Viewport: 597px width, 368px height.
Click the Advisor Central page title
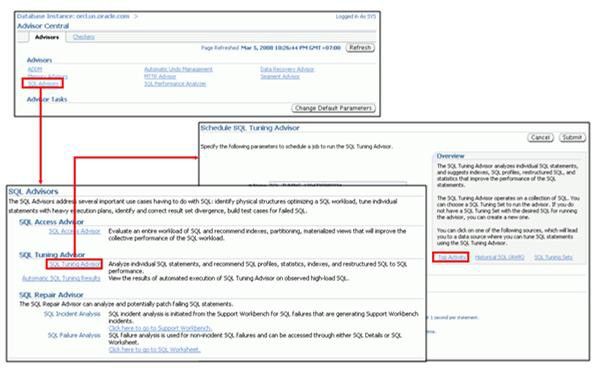tap(43, 26)
